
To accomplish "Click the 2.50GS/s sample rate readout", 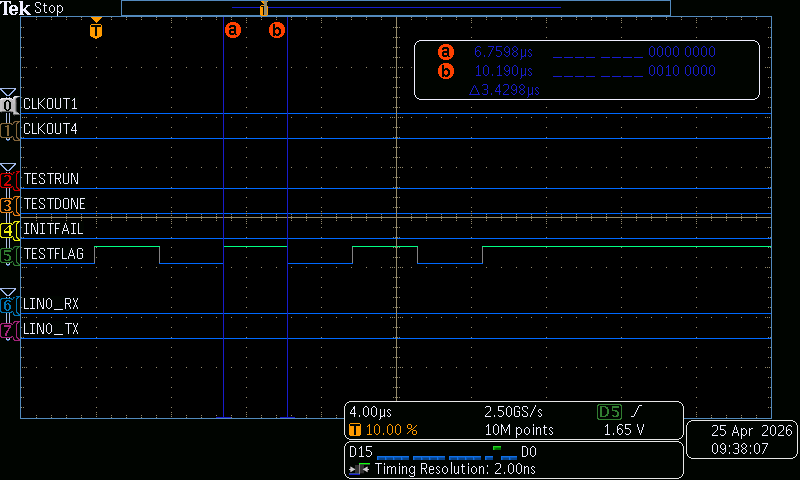I will pyautogui.click(x=513, y=412).
